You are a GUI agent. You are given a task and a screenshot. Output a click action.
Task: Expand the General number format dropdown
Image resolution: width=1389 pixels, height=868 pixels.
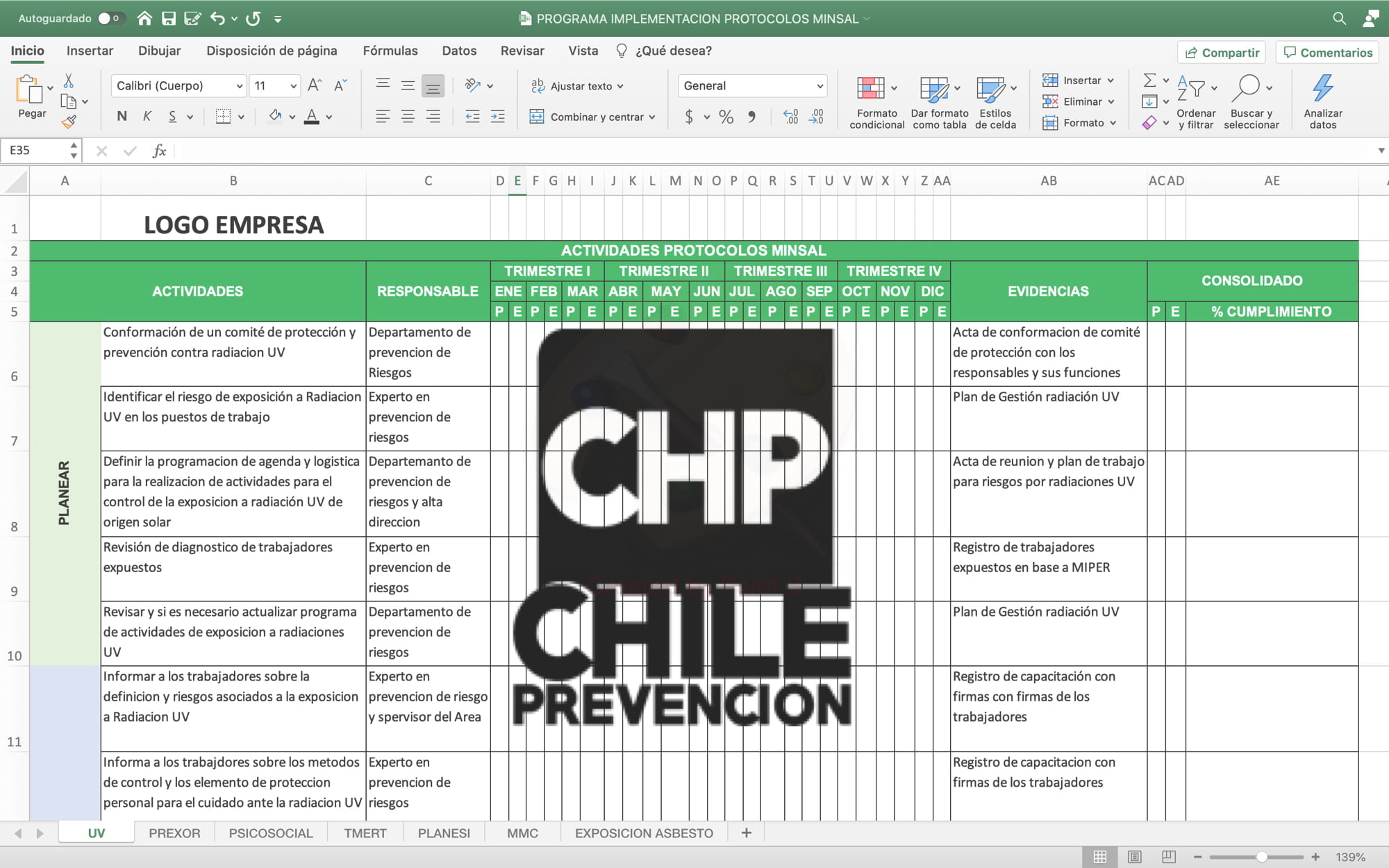point(822,85)
